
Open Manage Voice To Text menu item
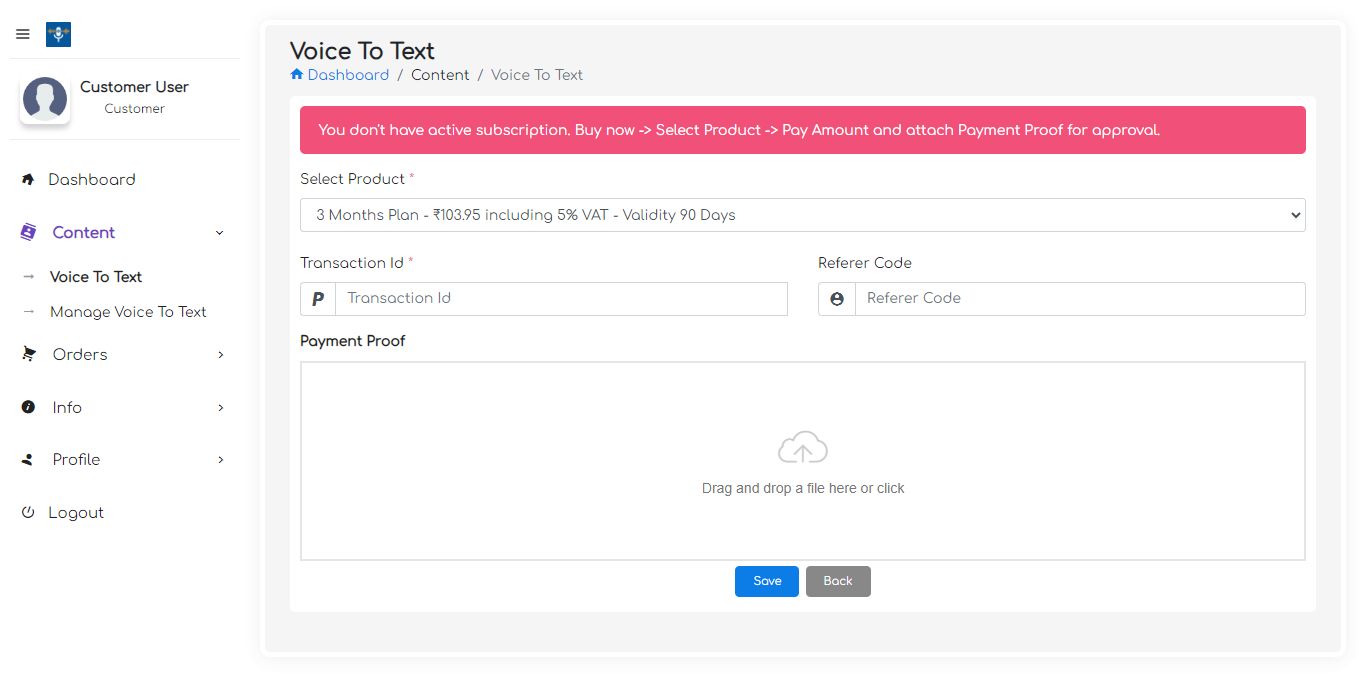(x=128, y=312)
